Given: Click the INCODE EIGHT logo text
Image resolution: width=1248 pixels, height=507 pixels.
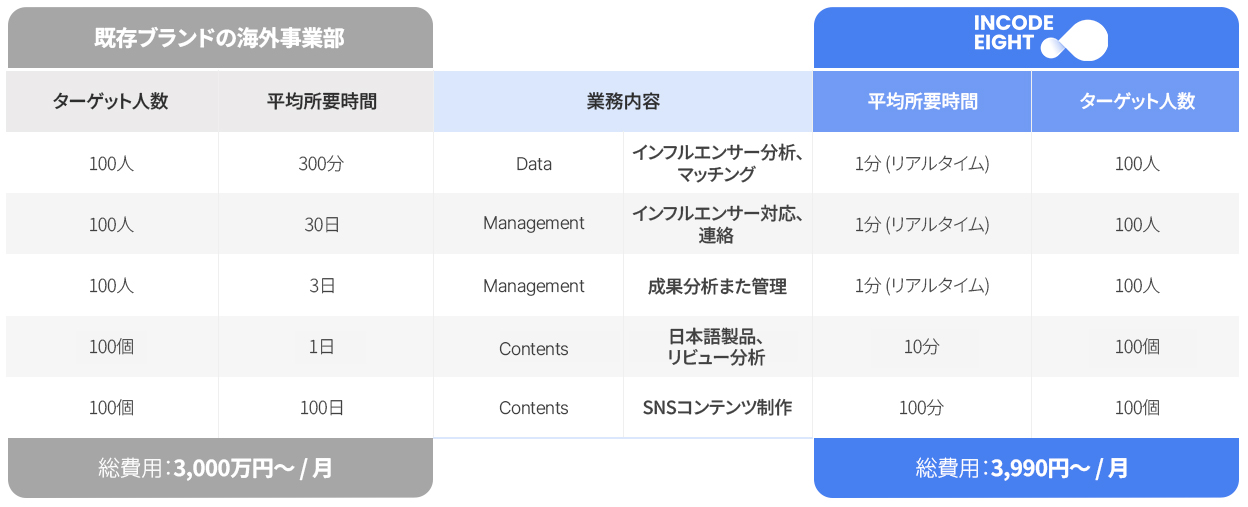Looking at the screenshot, I should click(1013, 33).
